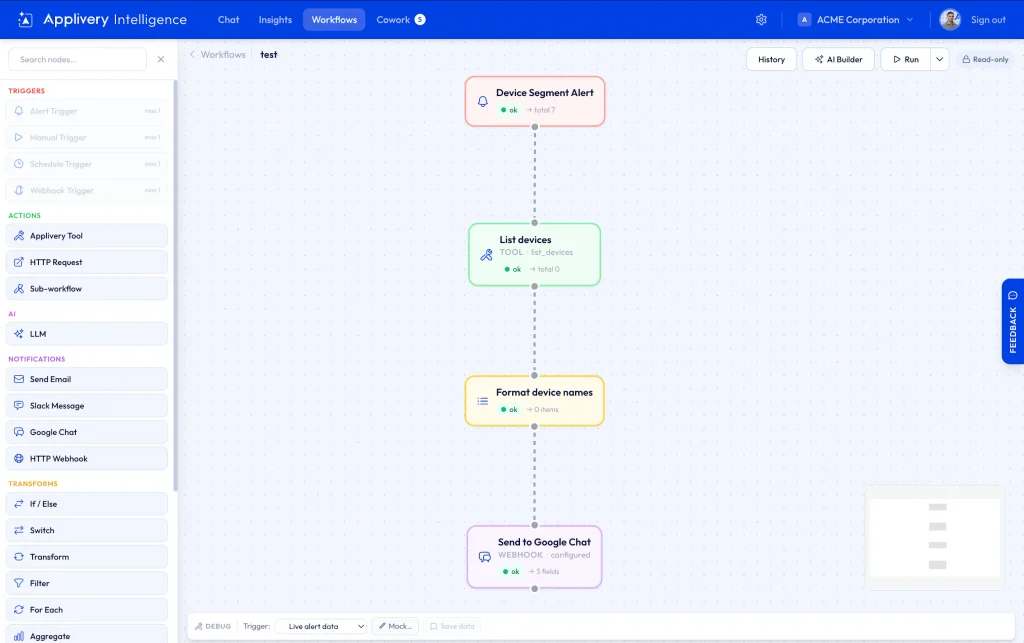Click the bell icon in Device Segment Alert node
Viewport: 1024px width, 643px height.
point(483,101)
